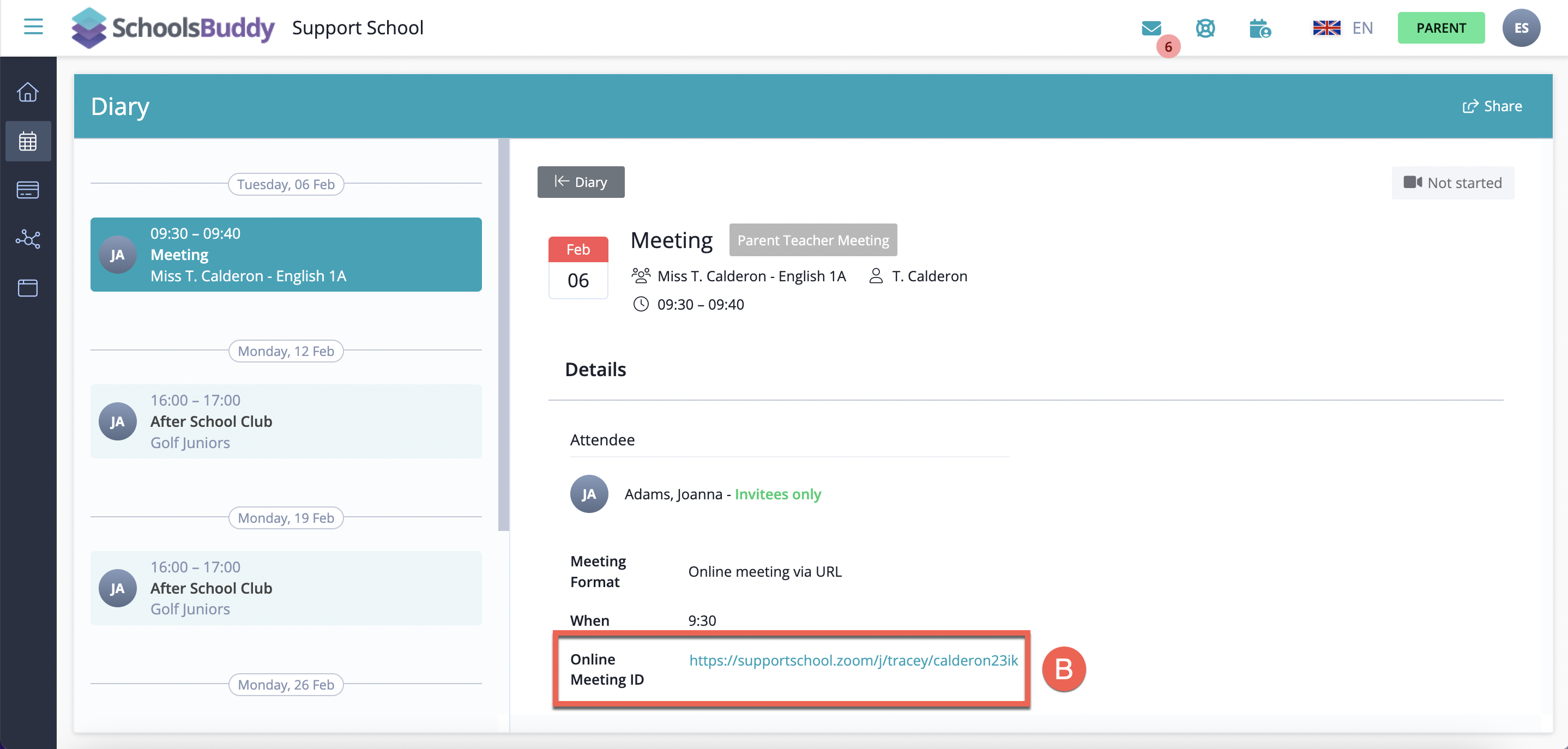This screenshot has height=749, width=1568.
Task: Open the supportschool zoom meeting link
Action: pos(853,660)
